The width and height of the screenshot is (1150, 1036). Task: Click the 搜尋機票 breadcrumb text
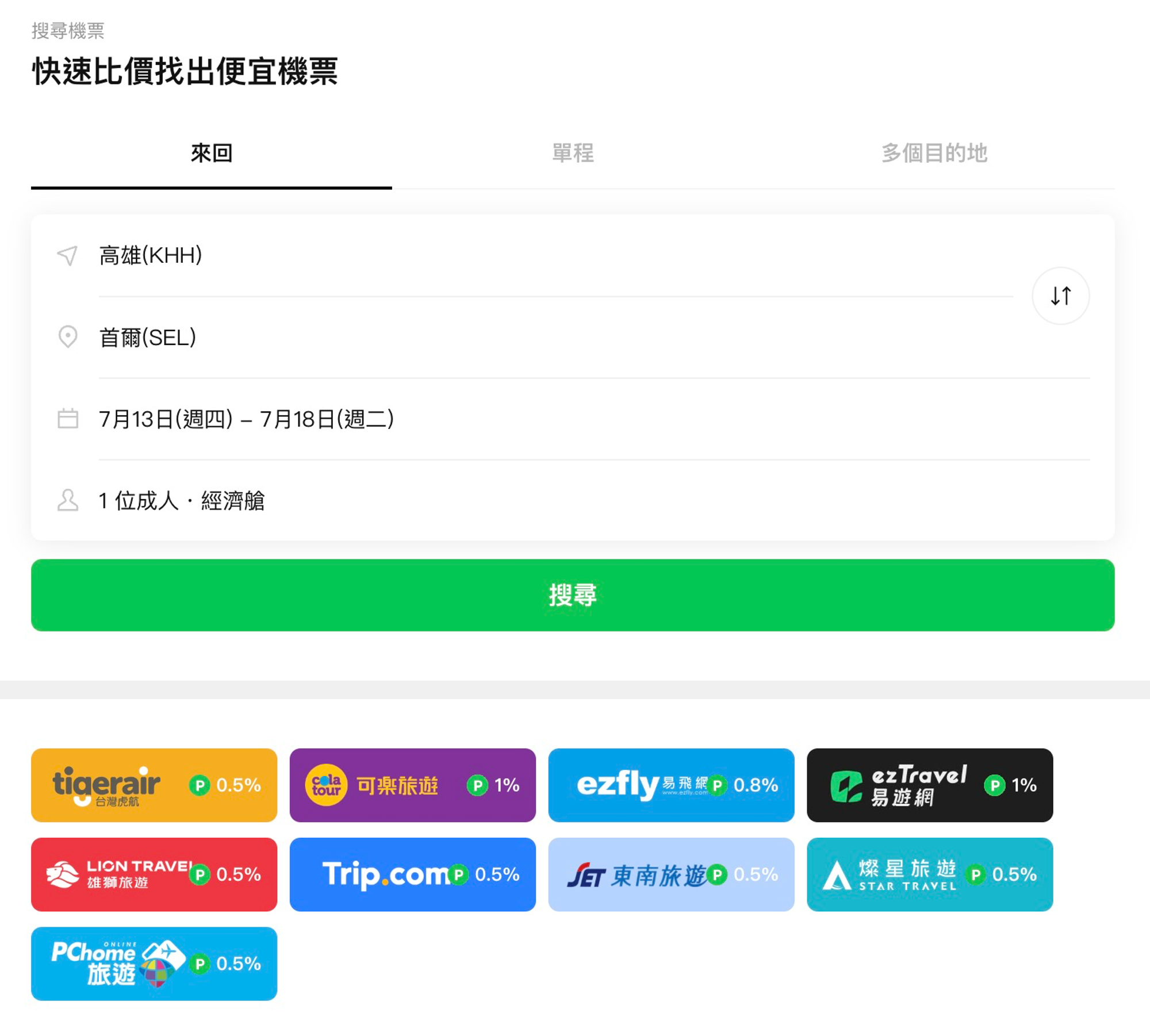68,30
